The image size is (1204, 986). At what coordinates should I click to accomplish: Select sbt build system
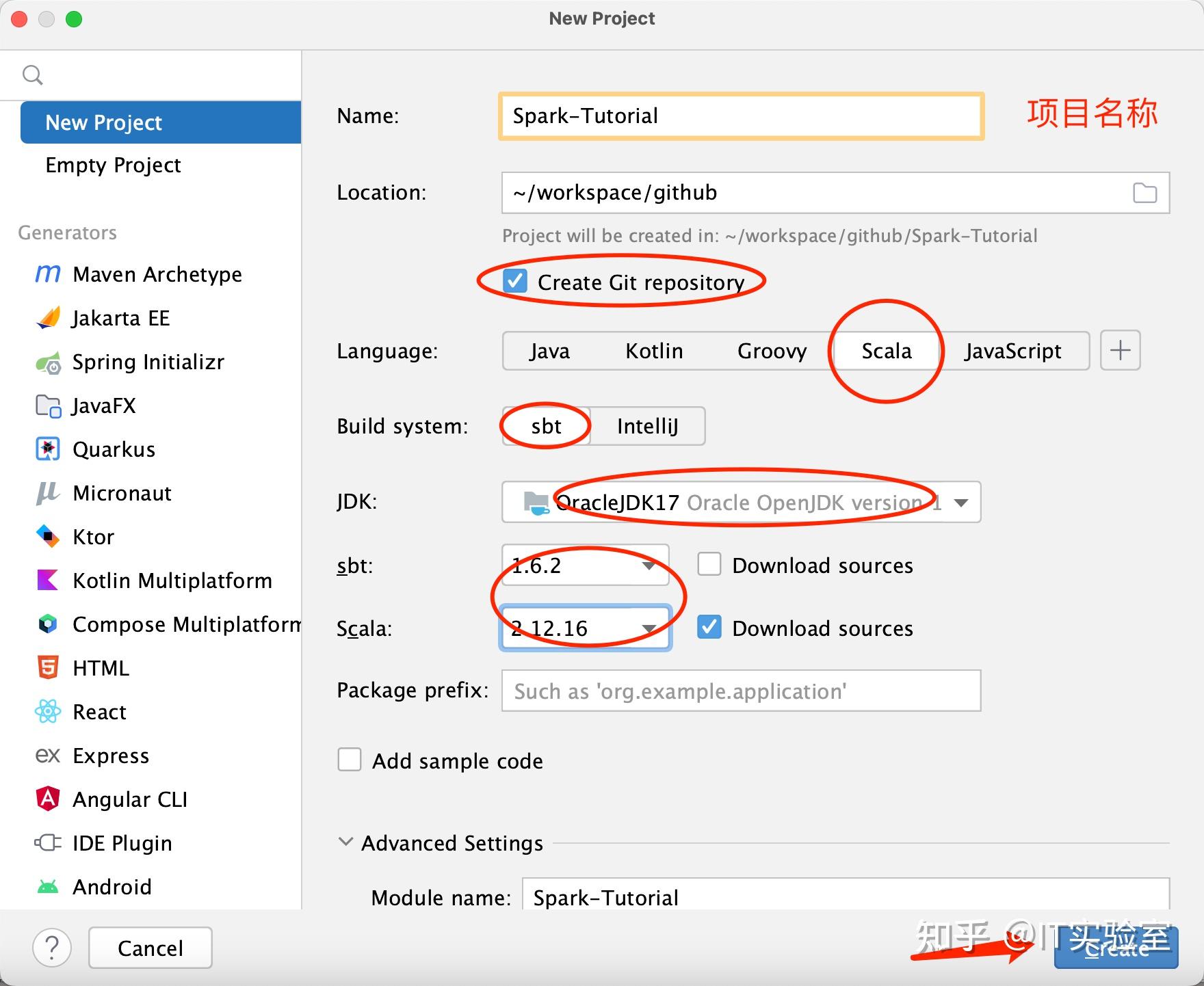[x=547, y=426]
